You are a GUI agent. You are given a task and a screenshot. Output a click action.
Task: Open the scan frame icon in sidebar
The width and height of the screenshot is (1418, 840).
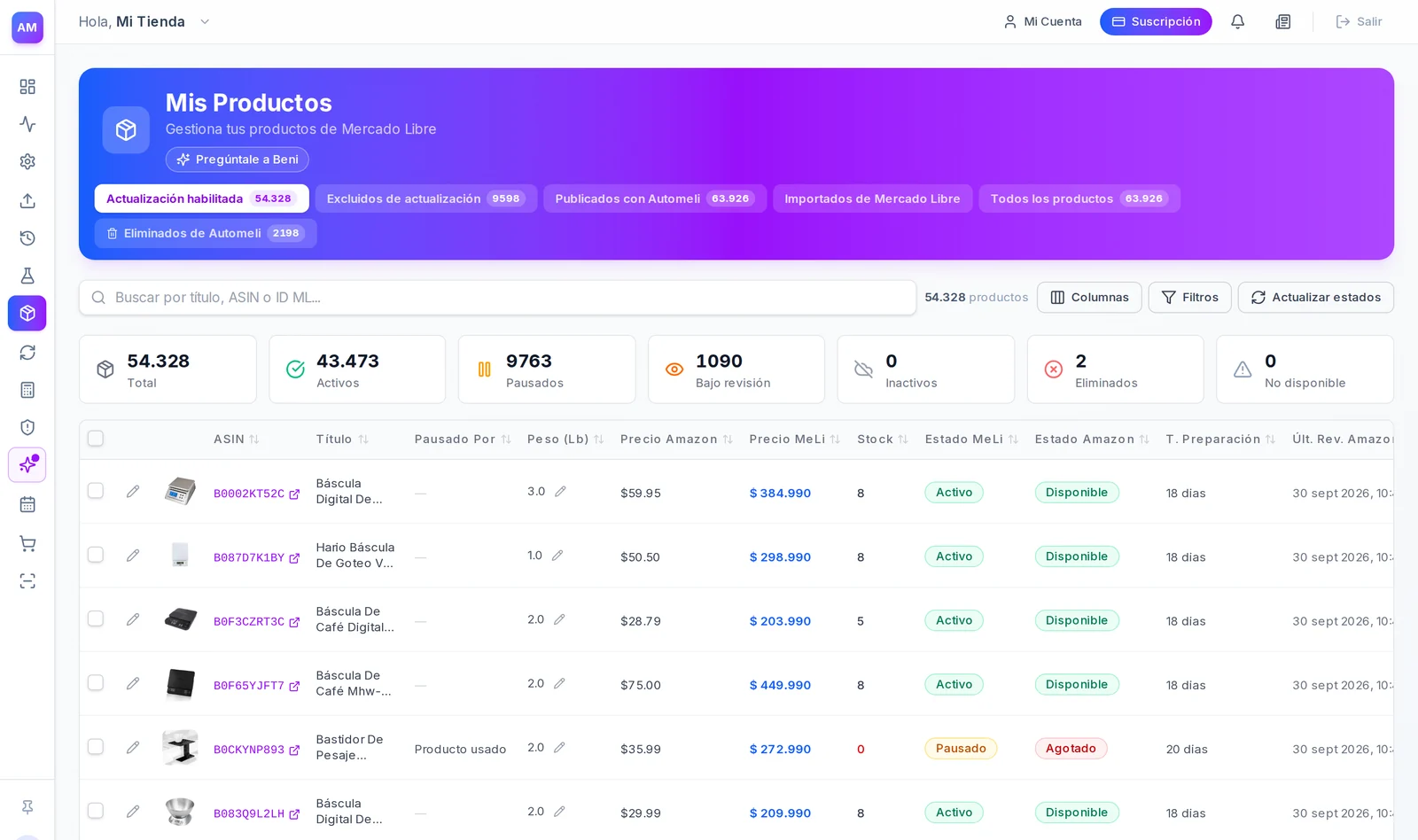[27, 581]
